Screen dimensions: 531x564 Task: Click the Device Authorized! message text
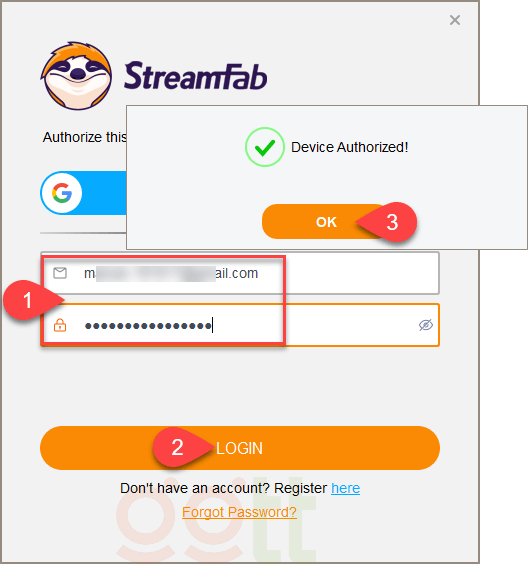(349, 147)
